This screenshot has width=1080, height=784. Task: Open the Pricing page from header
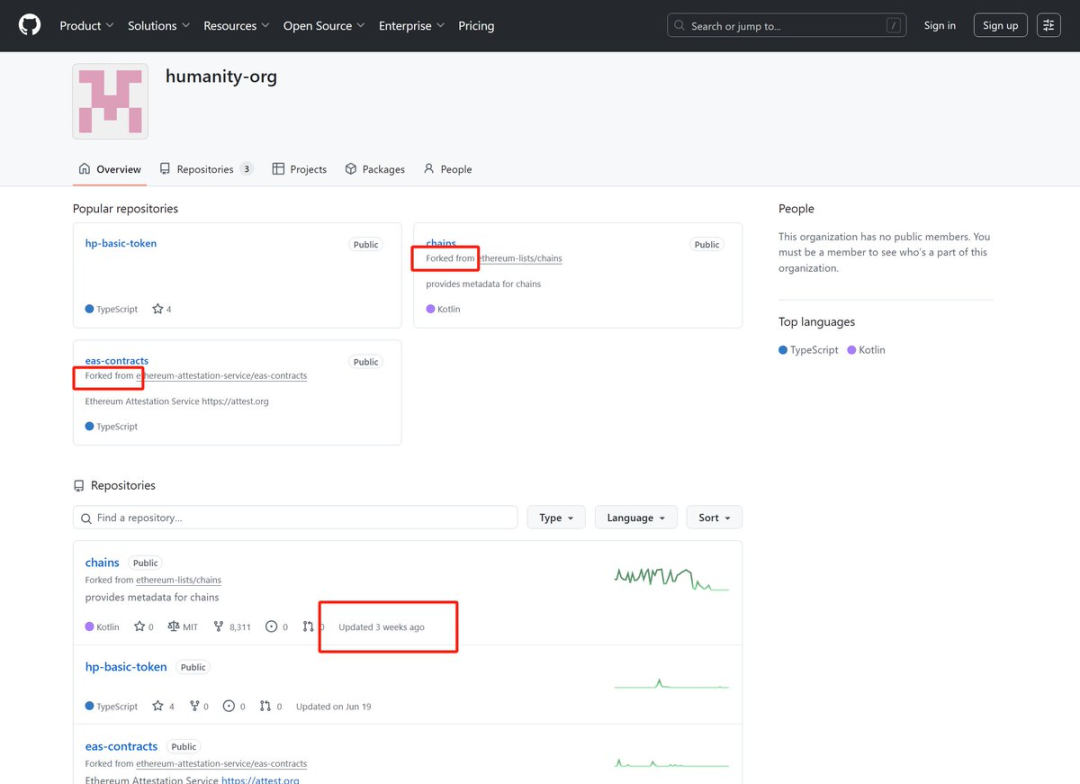(476, 25)
